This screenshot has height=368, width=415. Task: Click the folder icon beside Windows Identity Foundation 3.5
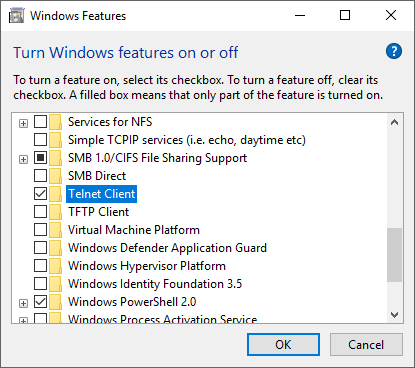pyautogui.click(x=55, y=284)
